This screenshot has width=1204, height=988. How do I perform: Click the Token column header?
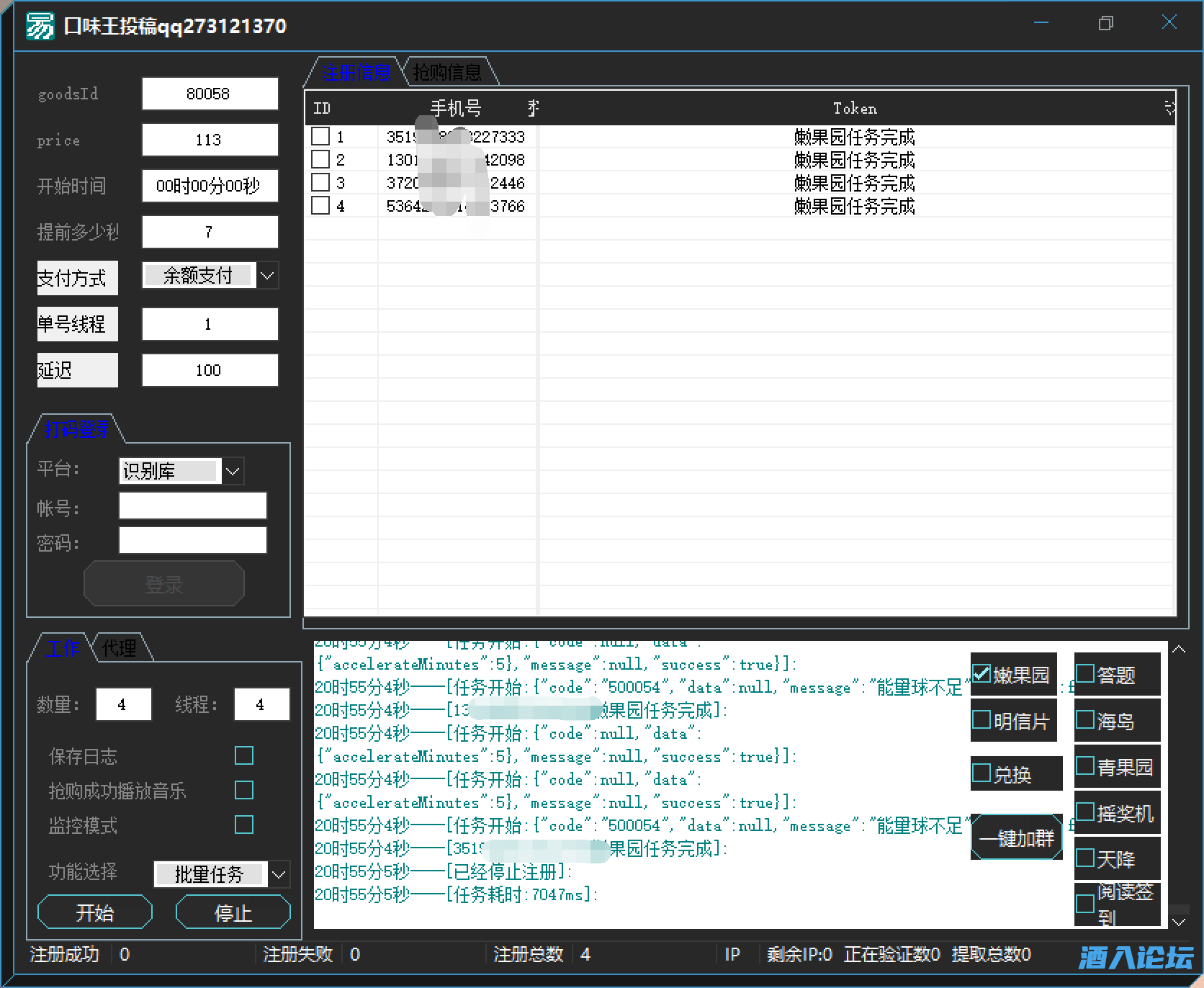(854, 108)
